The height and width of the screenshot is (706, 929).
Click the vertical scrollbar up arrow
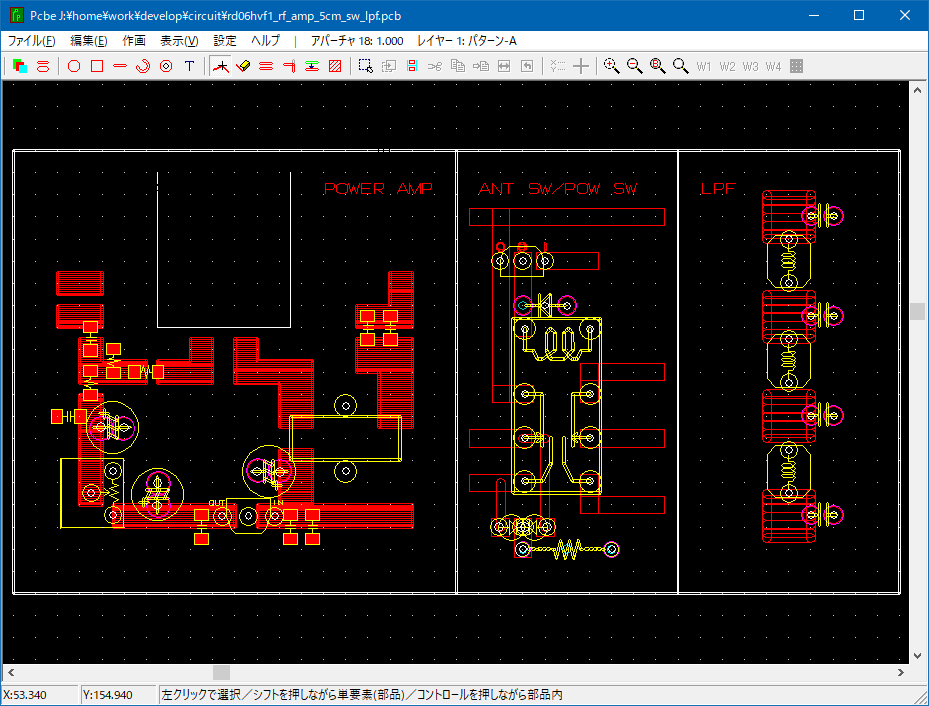(917, 90)
